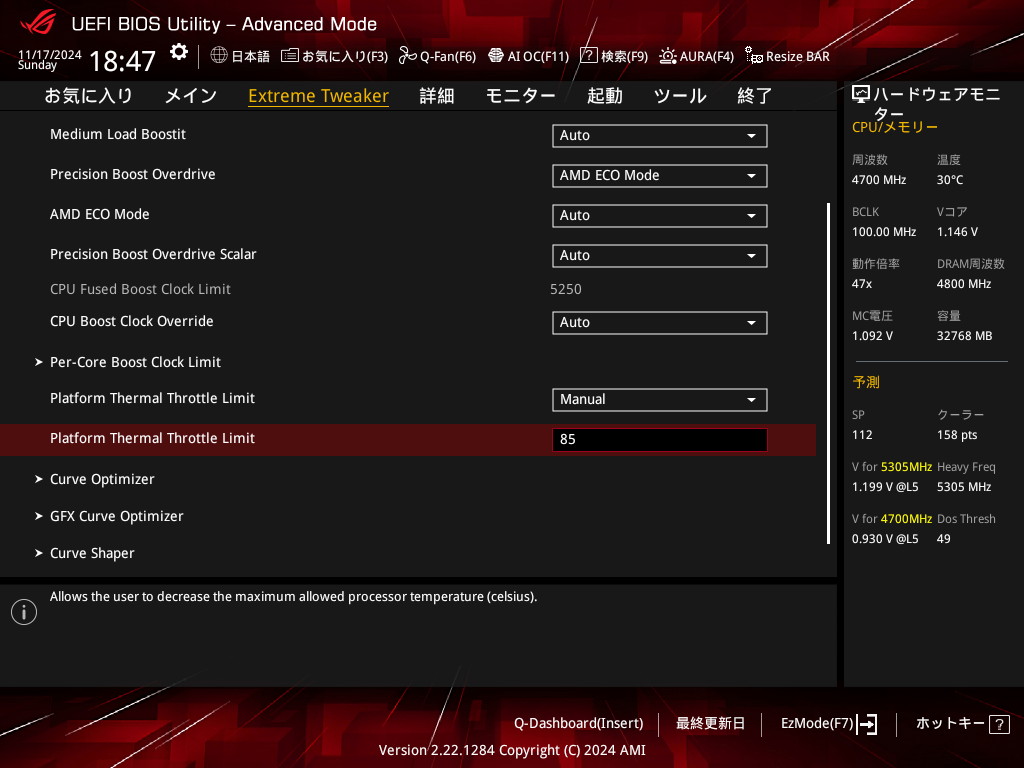Viewport: 1024px width, 768px height.
Task: Click 日本語 language label
Action: click(251, 56)
